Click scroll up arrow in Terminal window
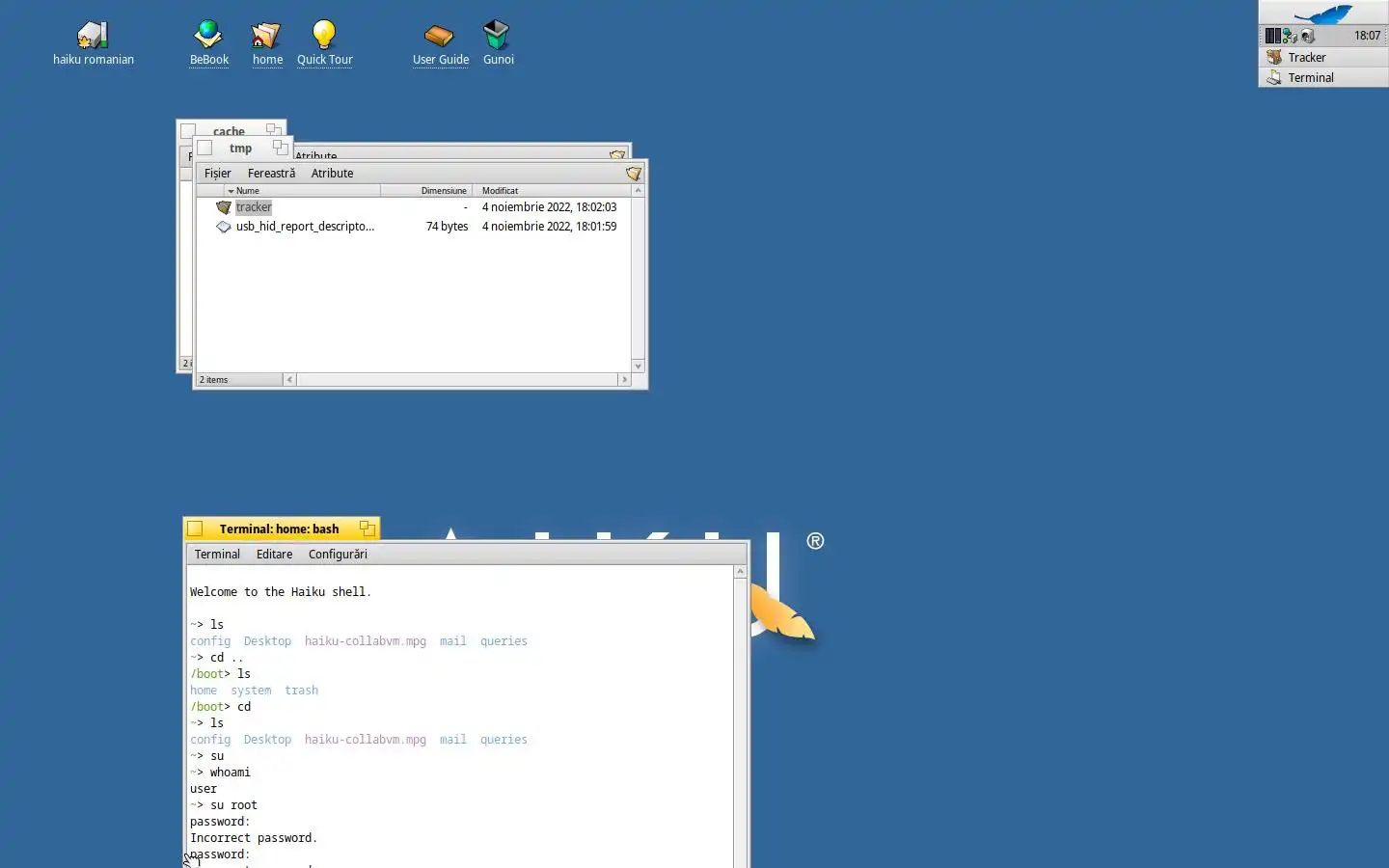This screenshot has height=868, width=1389. [x=740, y=572]
